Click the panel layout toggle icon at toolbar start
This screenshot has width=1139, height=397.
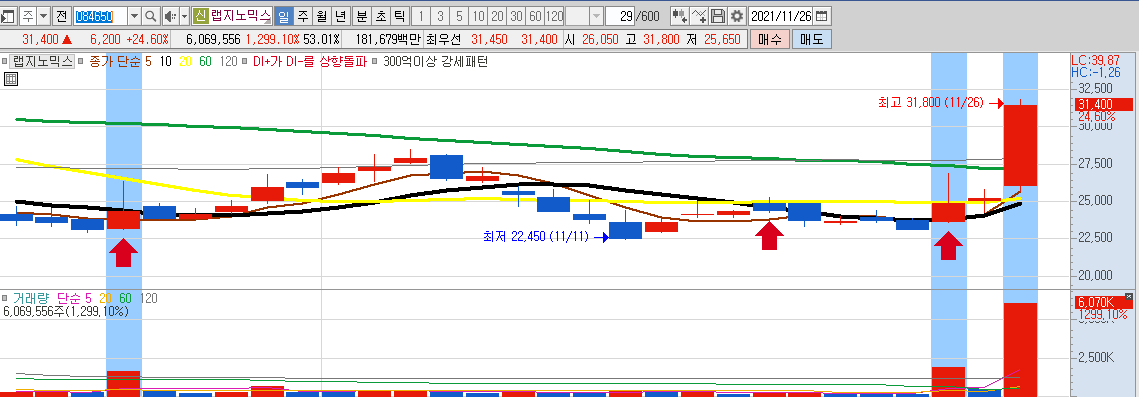point(9,15)
